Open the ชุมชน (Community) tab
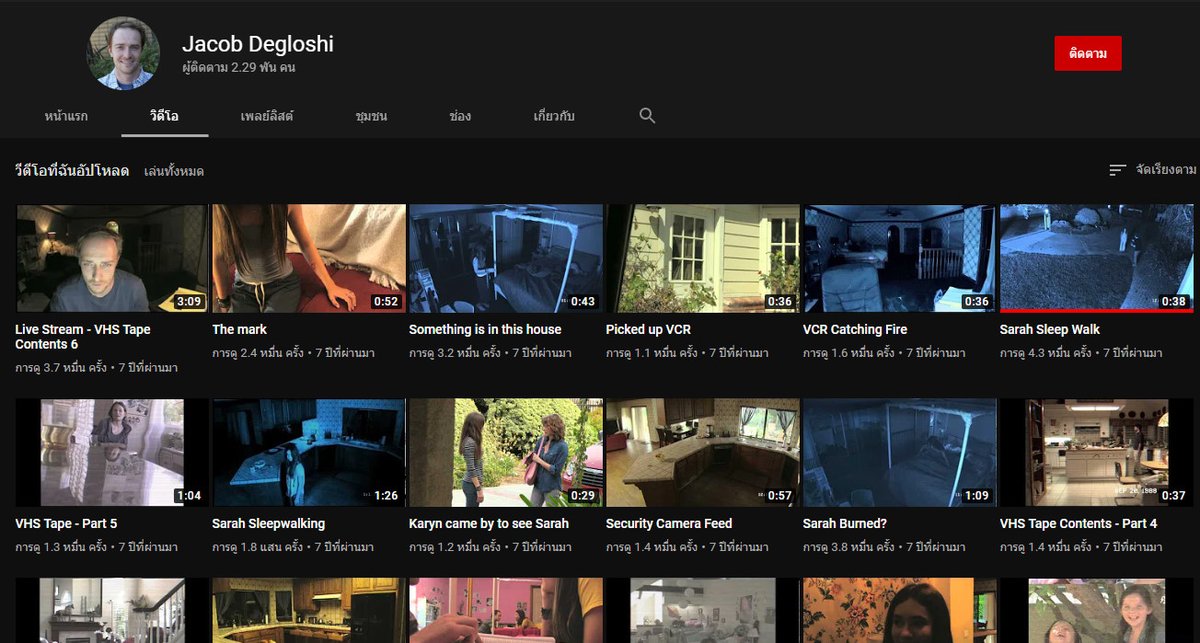The width and height of the screenshot is (1200, 643). click(371, 116)
